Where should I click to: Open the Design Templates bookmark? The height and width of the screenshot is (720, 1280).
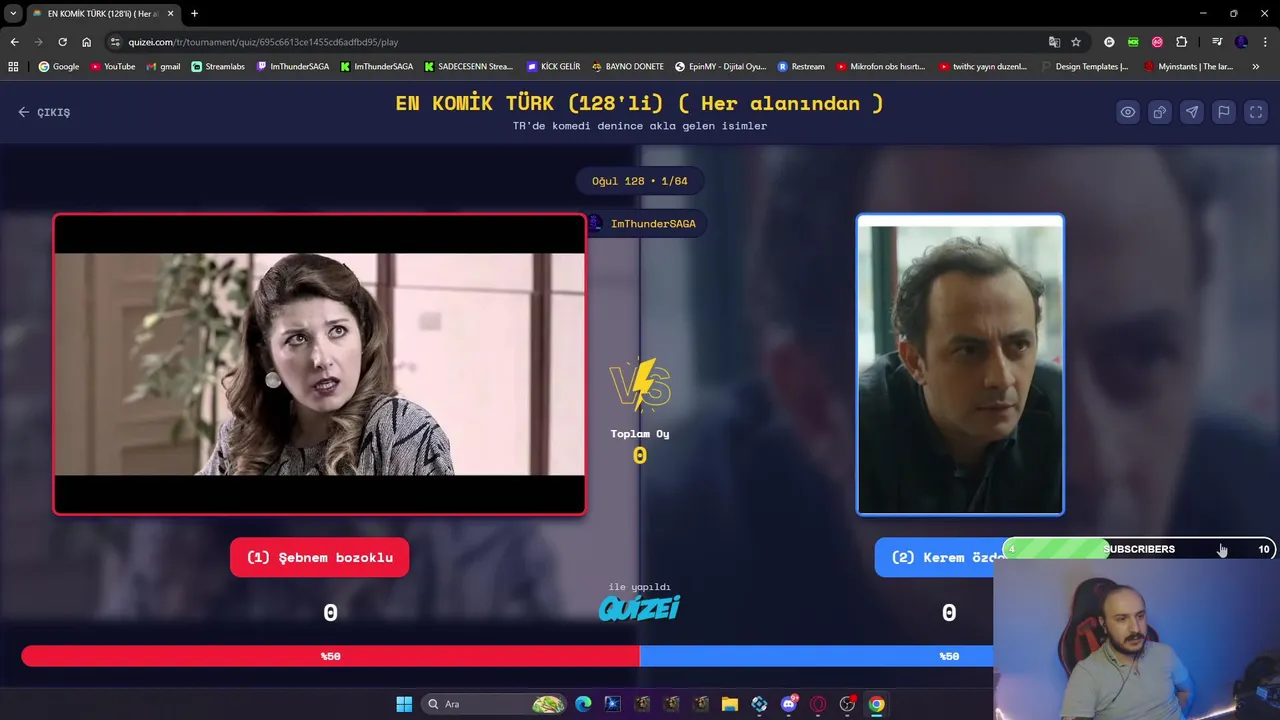[1084, 67]
